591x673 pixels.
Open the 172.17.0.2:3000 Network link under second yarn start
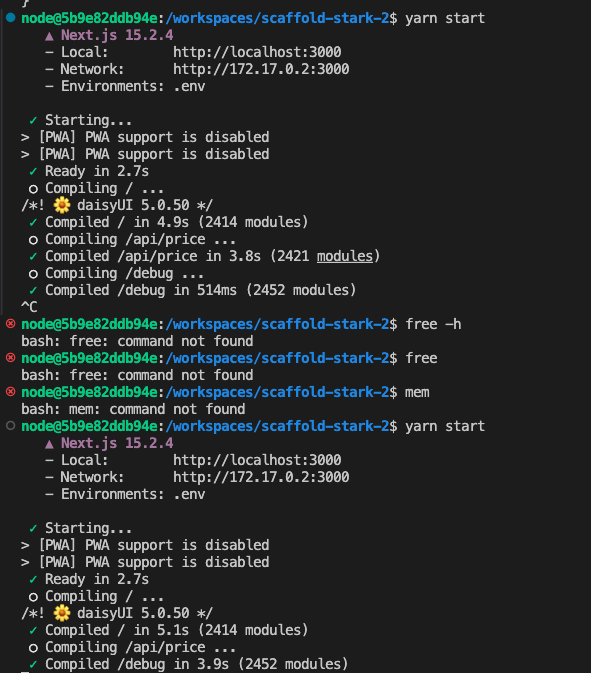pyautogui.click(x=261, y=477)
